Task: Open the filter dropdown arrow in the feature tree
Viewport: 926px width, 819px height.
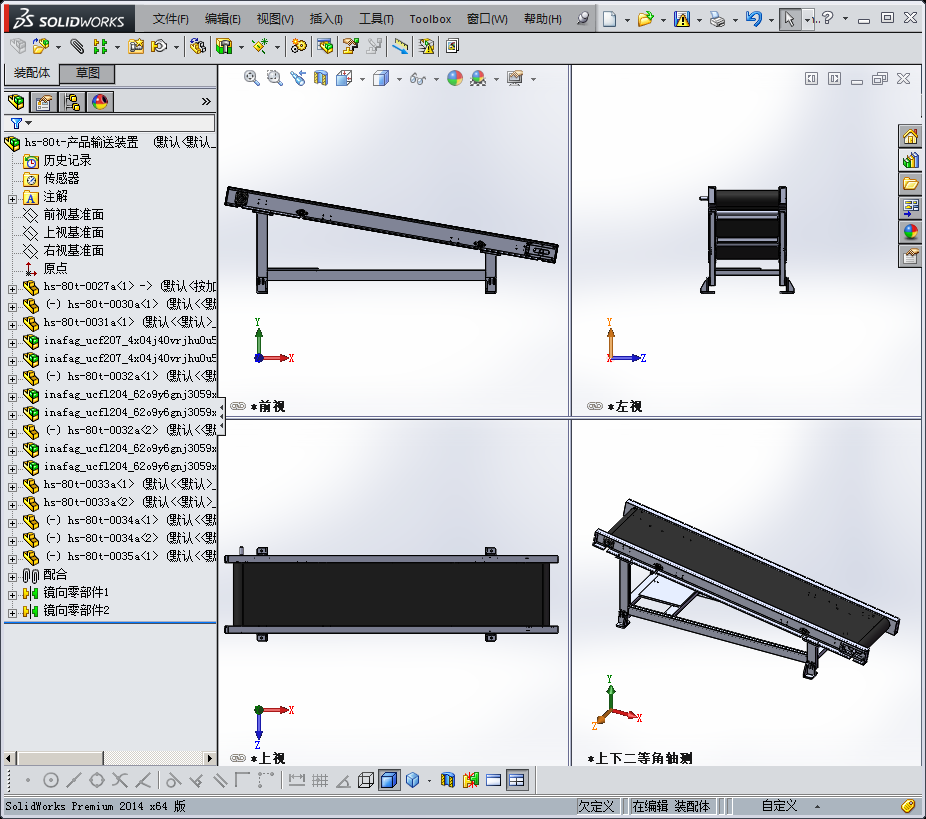Action: (x=28, y=123)
